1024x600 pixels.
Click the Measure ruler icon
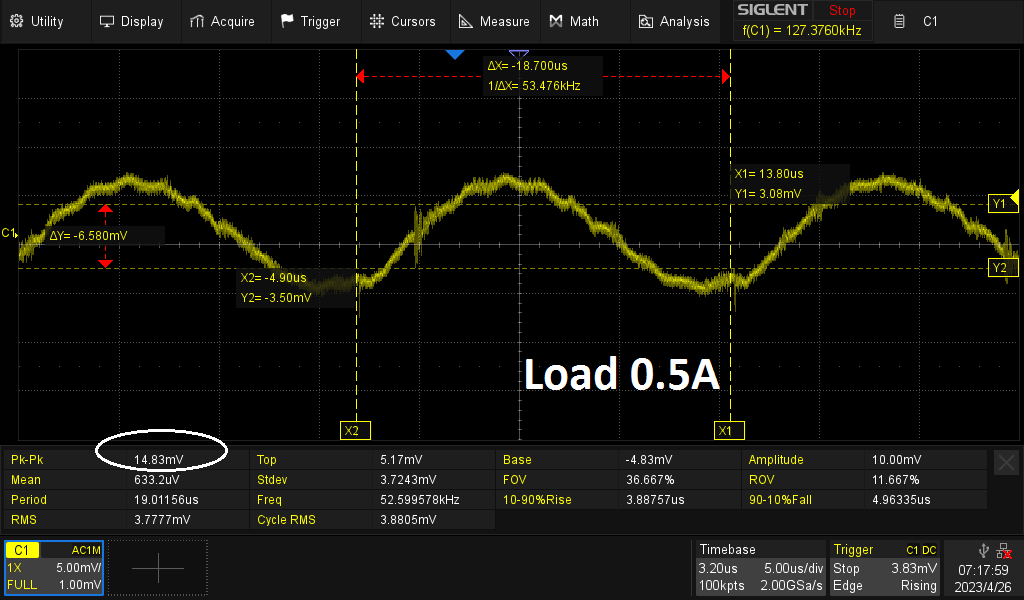(x=466, y=22)
